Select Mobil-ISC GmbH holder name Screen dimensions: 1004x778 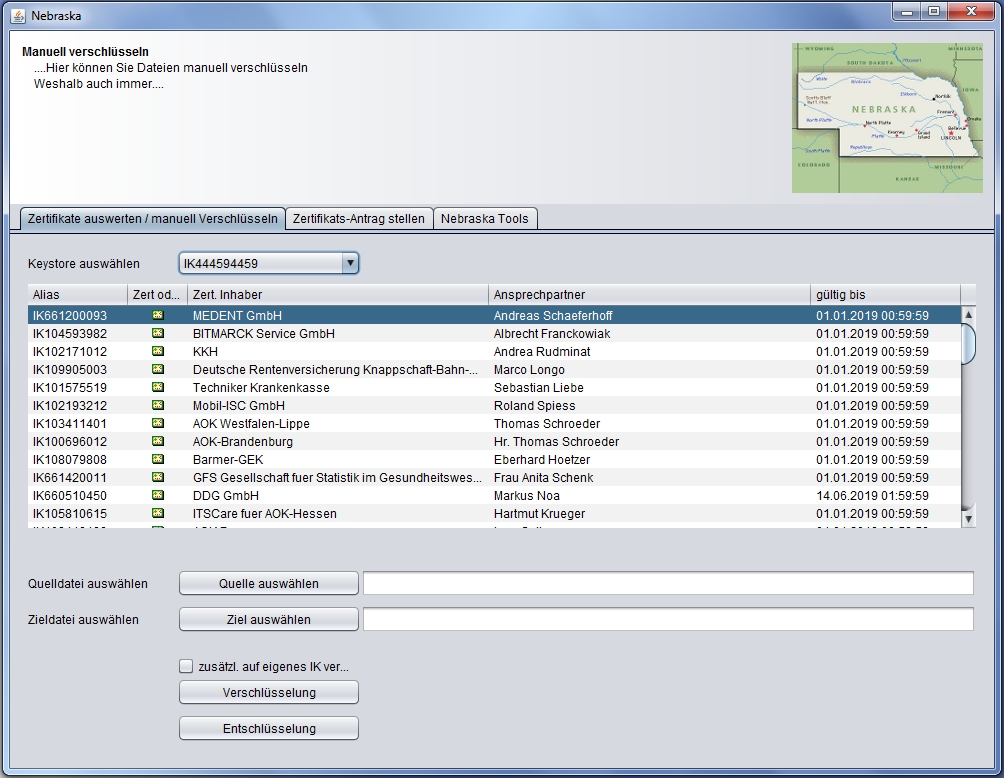[x=239, y=405]
